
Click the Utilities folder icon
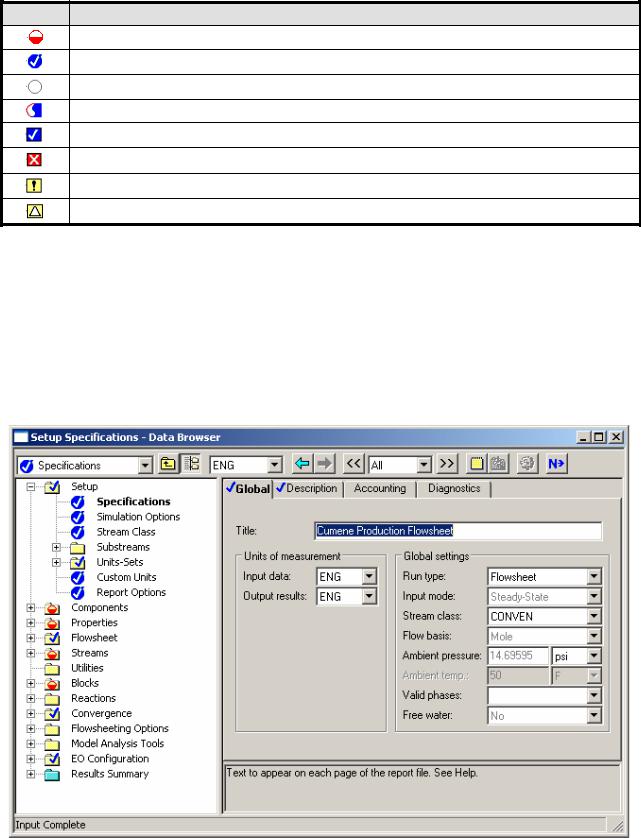tap(52, 669)
